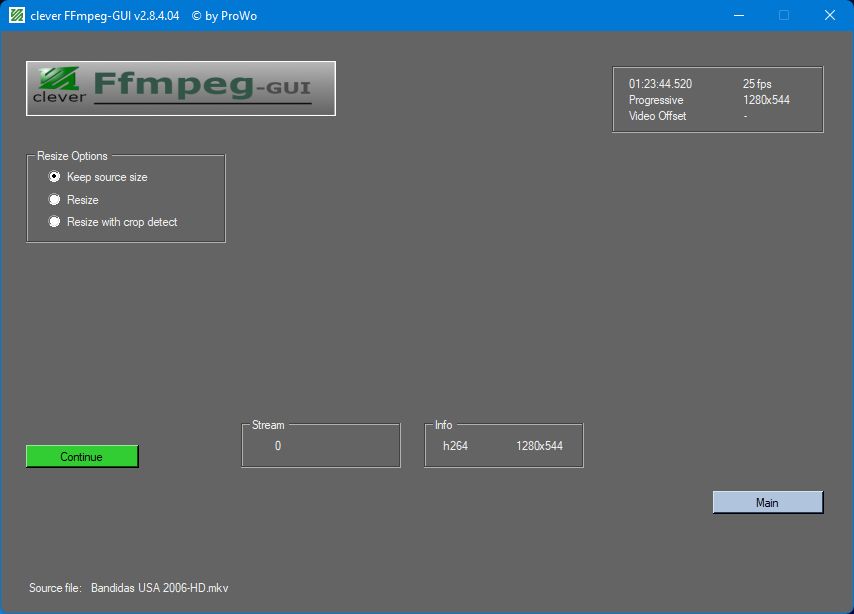Viewport: 854px width, 614px height.
Task: Select the Keep source size option
Action: pos(98,177)
